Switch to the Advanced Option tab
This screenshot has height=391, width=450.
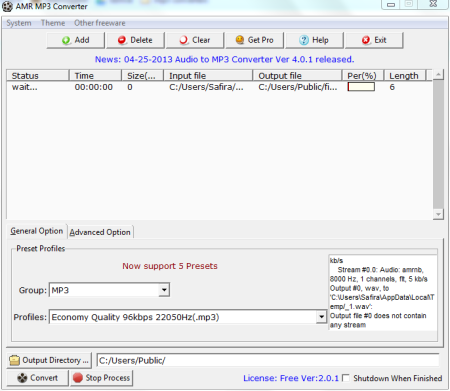point(100,232)
